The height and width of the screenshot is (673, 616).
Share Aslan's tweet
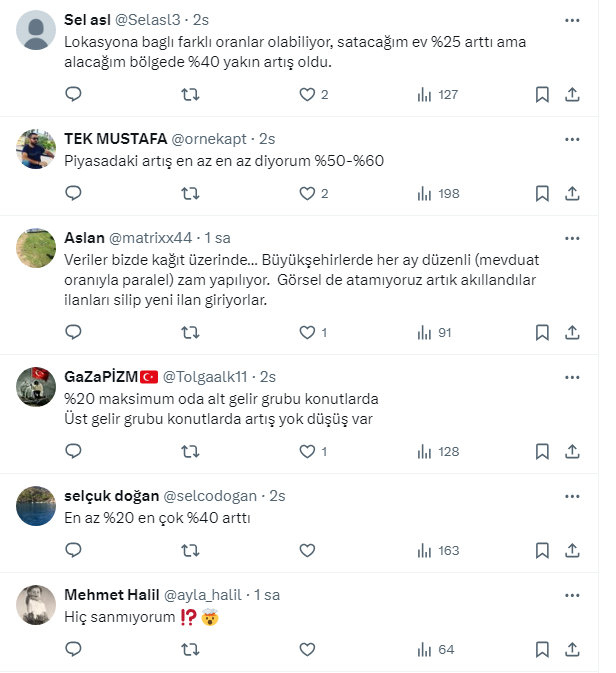point(572,332)
